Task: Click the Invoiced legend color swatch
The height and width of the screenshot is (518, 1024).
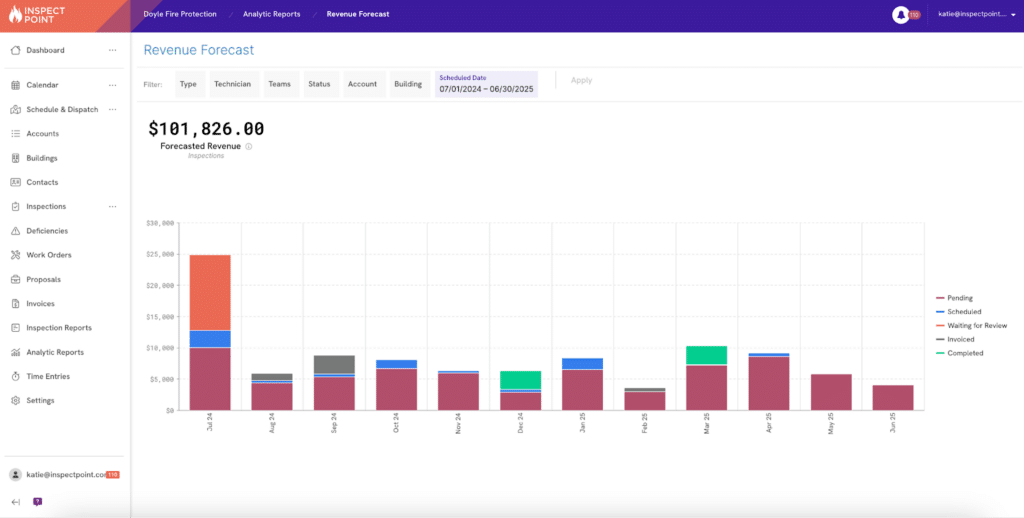Action: [940, 339]
